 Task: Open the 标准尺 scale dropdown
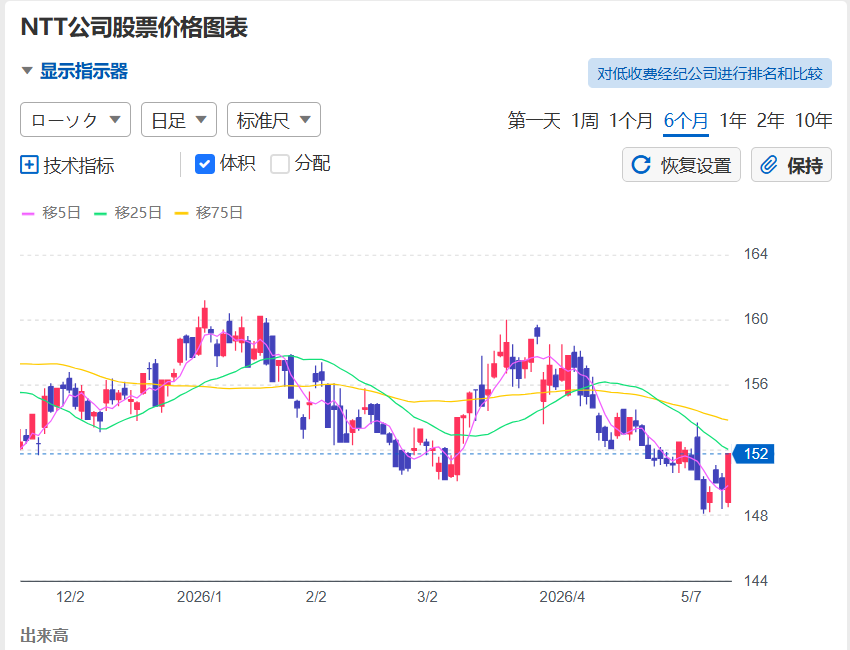(274, 120)
